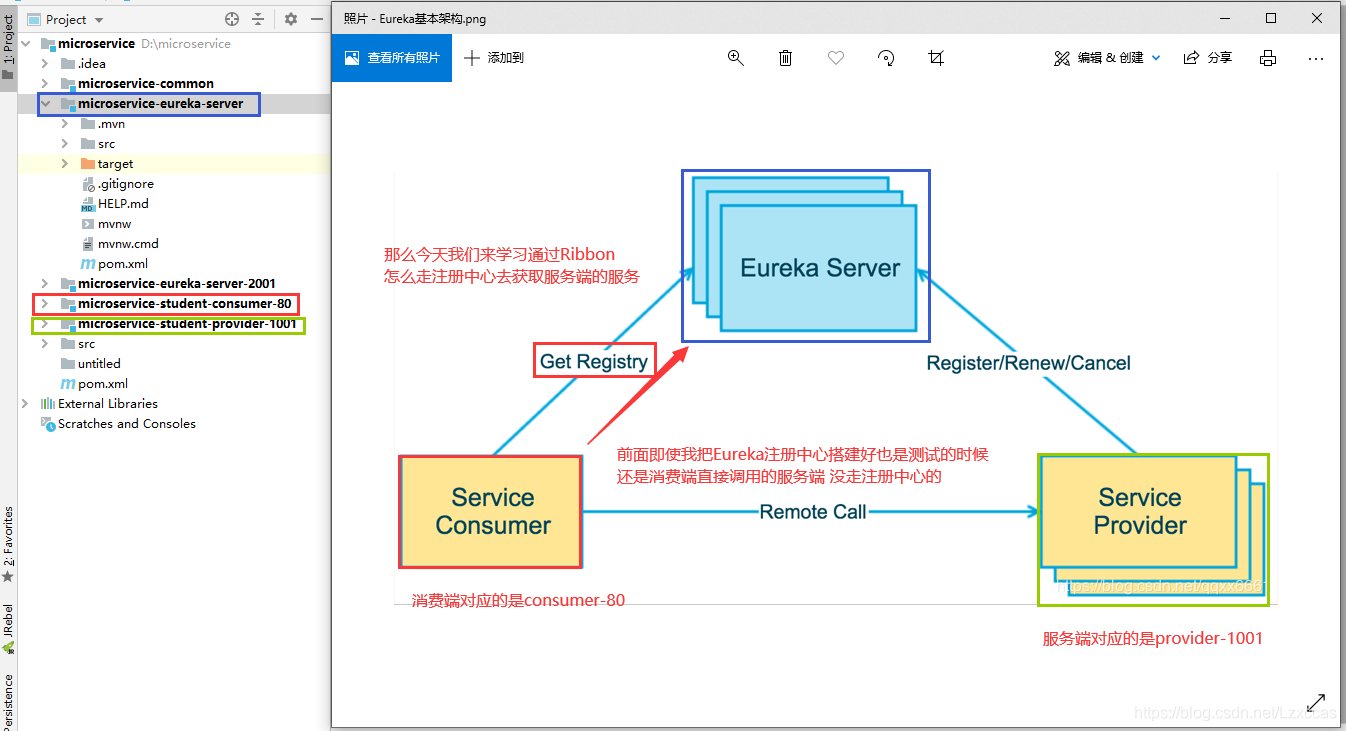
Task: Open the 2: Favorites side tab
Action: click(8, 545)
